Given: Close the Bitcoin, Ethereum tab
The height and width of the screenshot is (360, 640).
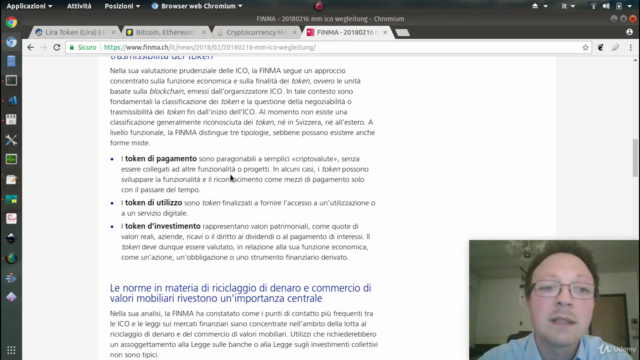Looking at the screenshot, I should pyautogui.click(x=204, y=32).
